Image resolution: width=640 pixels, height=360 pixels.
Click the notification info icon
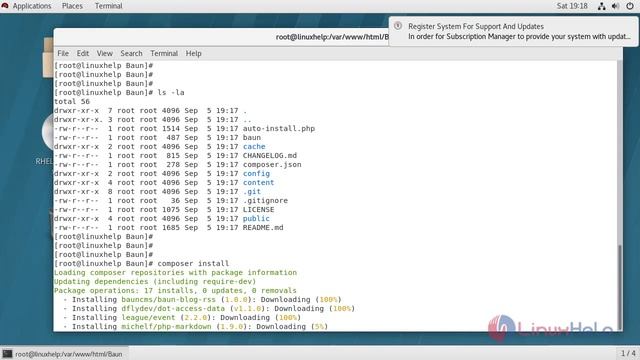point(398,26)
